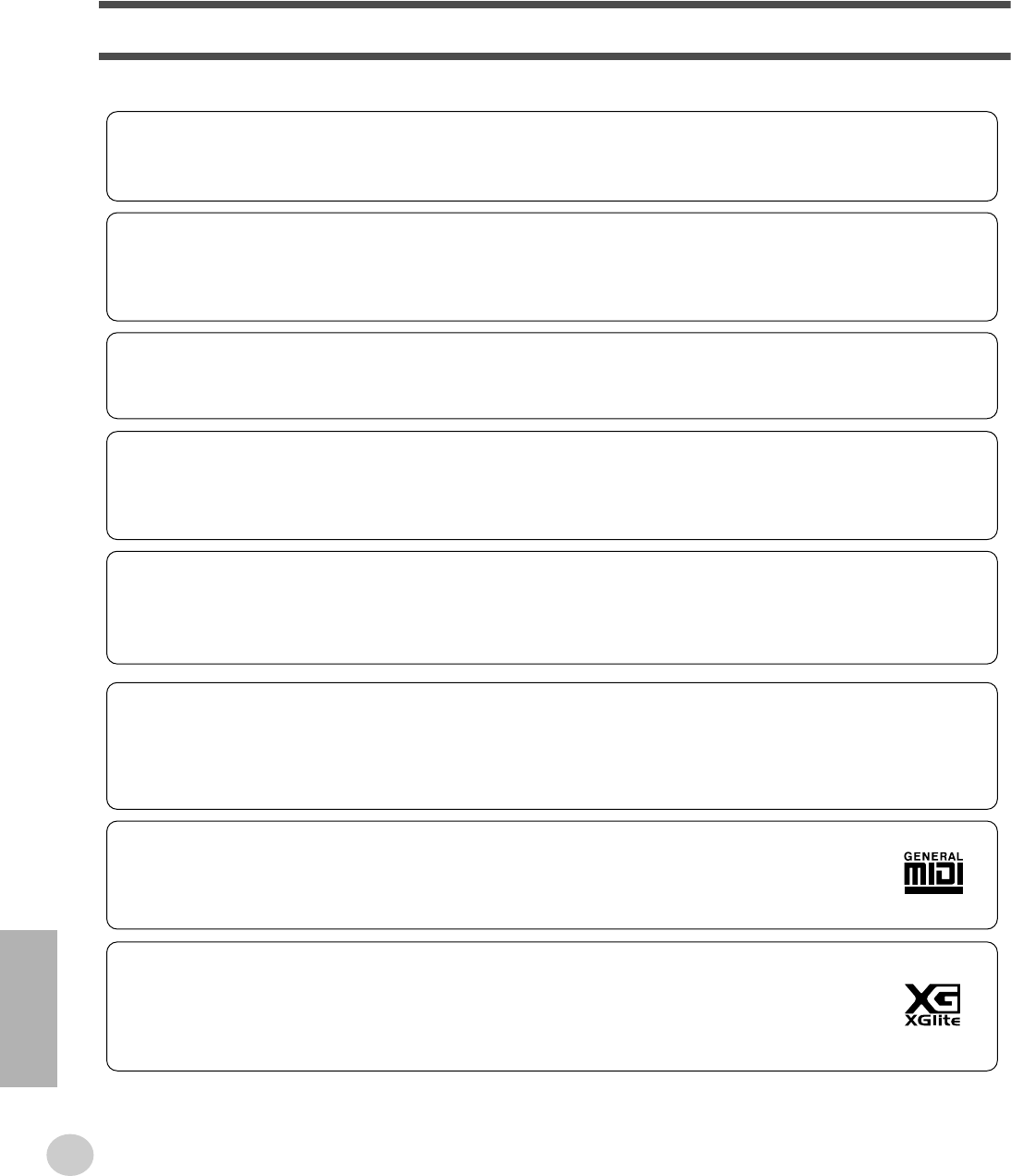Image resolution: width=1011 pixels, height=1176 pixels.
Task: Click blank area in the XGlite box
Action: coord(499,1007)
